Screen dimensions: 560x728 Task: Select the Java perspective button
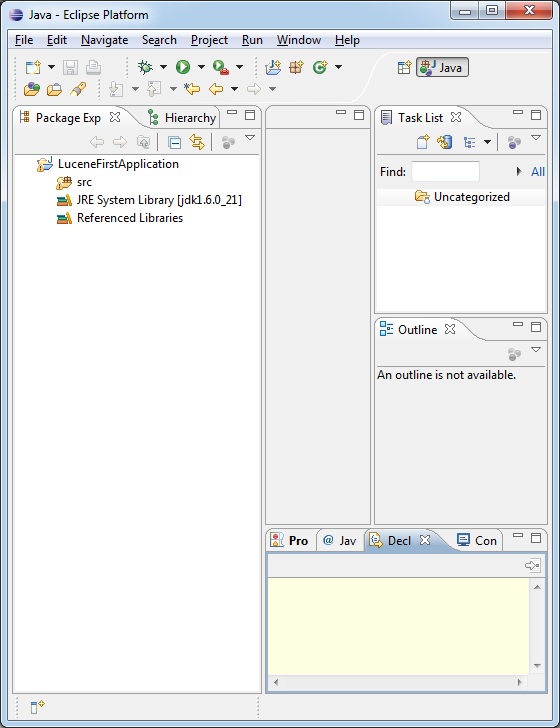442,67
